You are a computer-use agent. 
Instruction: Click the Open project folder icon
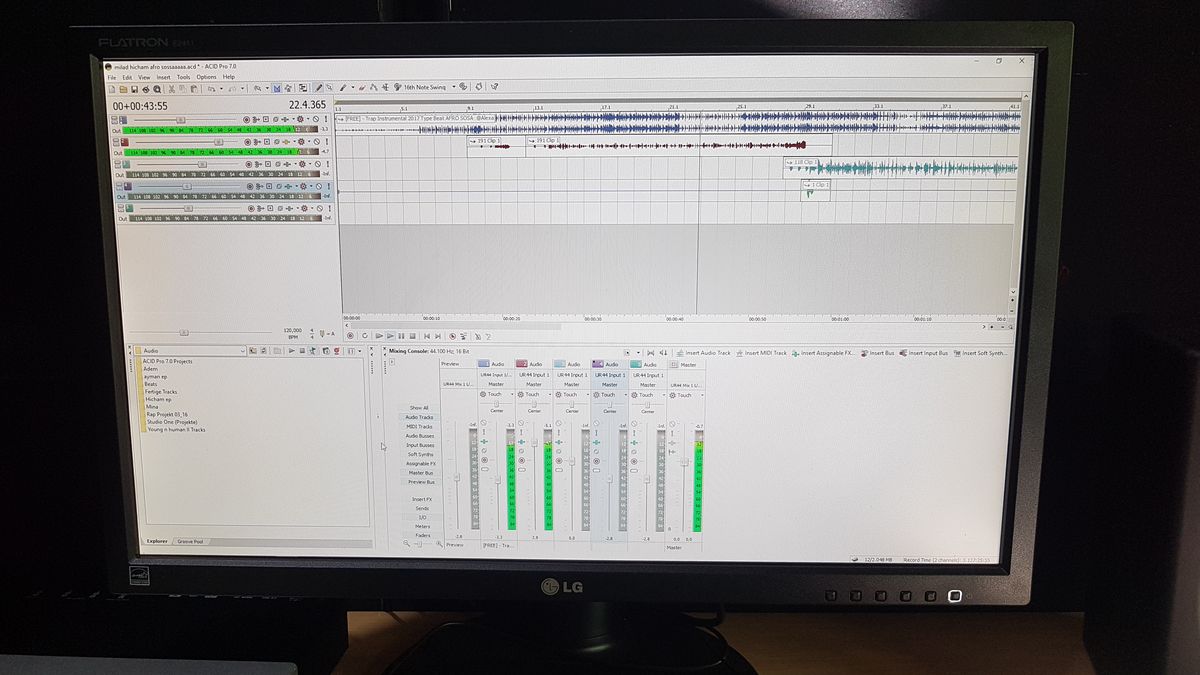pos(123,89)
